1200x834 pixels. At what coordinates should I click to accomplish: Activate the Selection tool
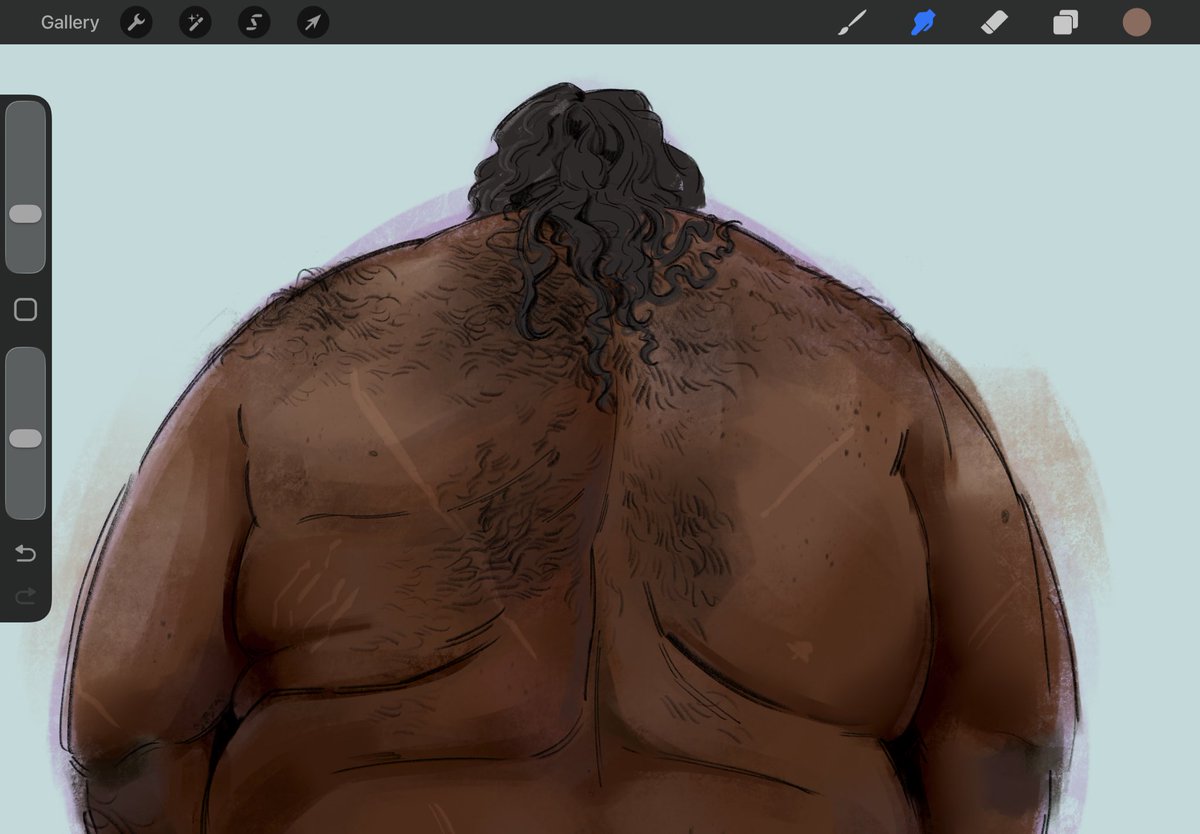click(252, 22)
